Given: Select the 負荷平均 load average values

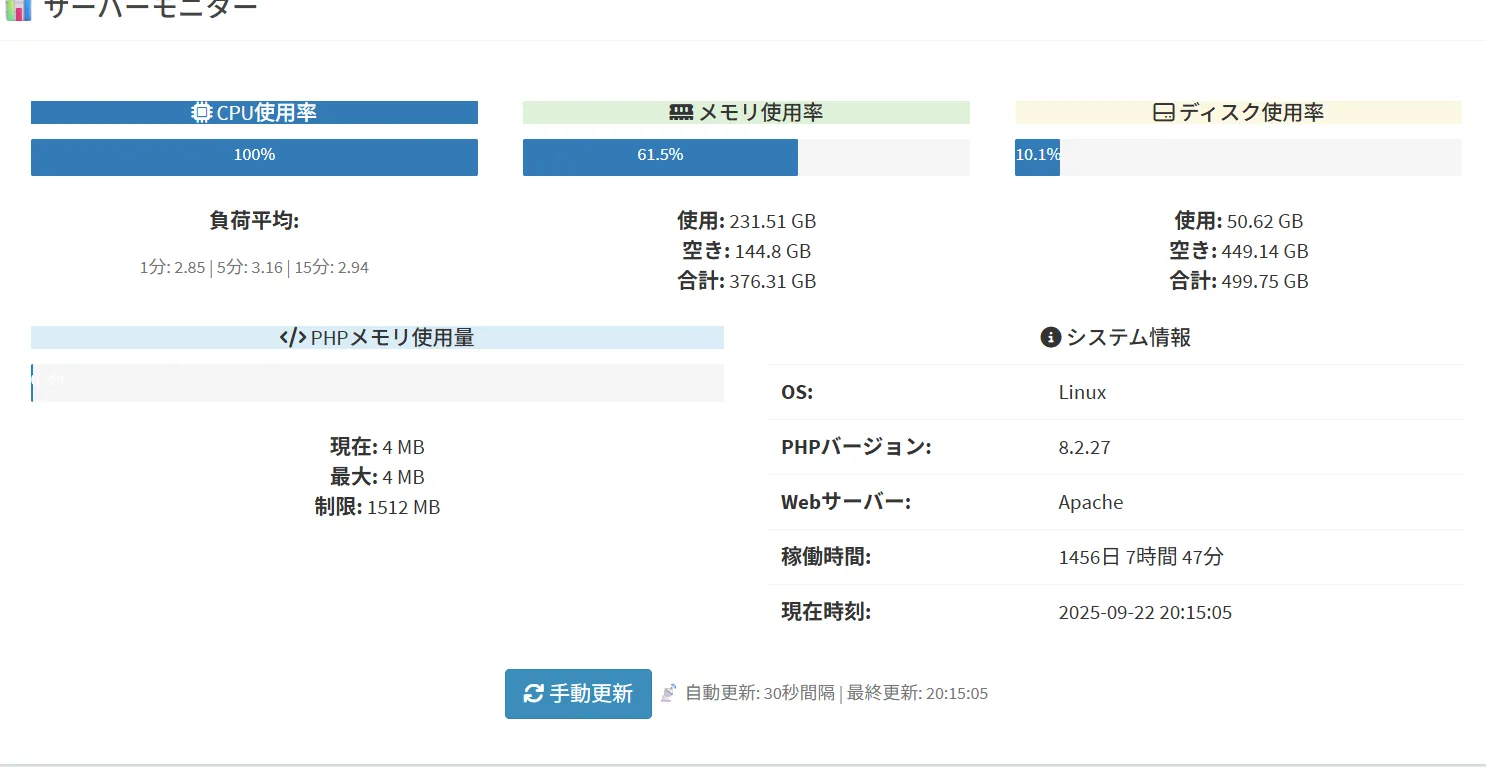Looking at the screenshot, I should point(254,268).
